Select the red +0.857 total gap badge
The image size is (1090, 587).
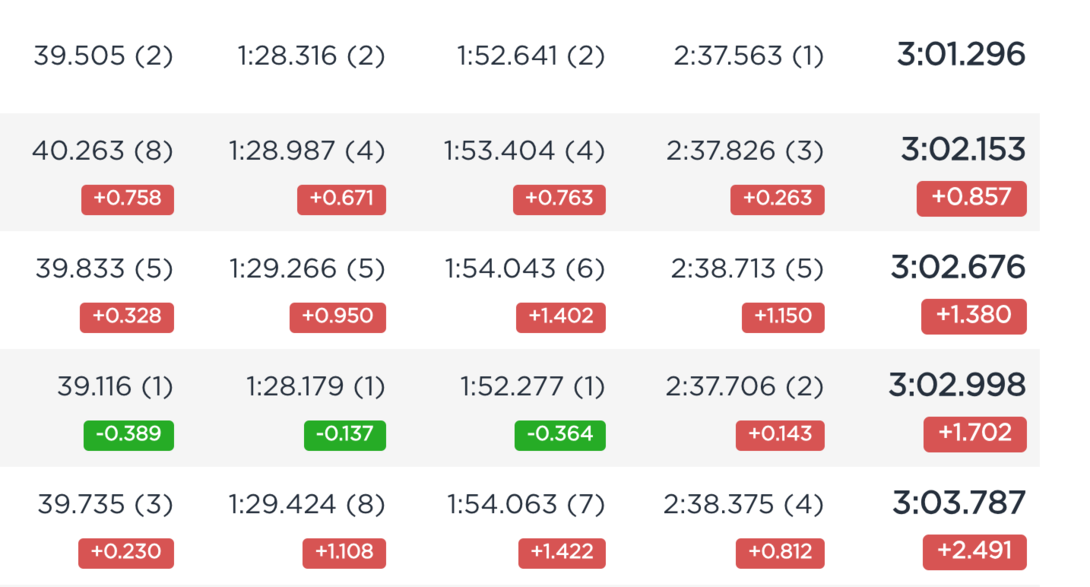pos(971,198)
